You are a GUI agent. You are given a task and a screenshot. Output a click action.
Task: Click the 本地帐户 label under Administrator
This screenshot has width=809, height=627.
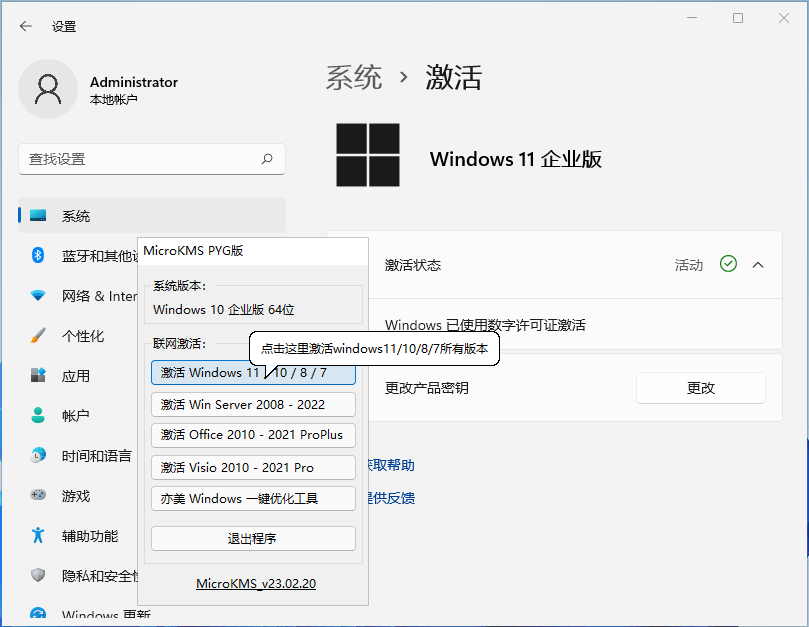[113, 99]
